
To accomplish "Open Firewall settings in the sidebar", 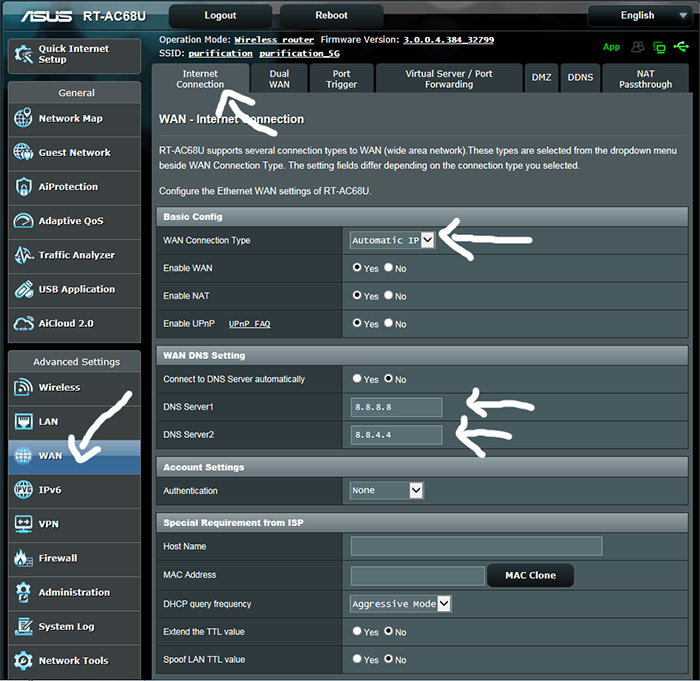I will click(58, 558).
